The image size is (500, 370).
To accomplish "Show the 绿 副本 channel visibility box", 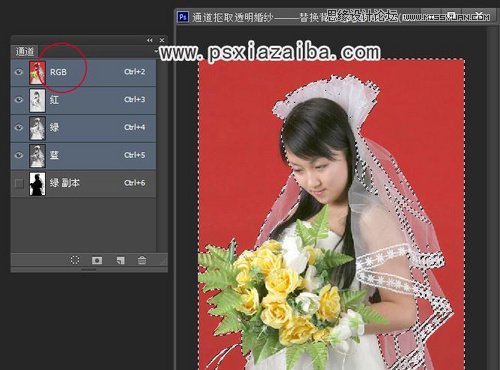I will pos(19,183).
